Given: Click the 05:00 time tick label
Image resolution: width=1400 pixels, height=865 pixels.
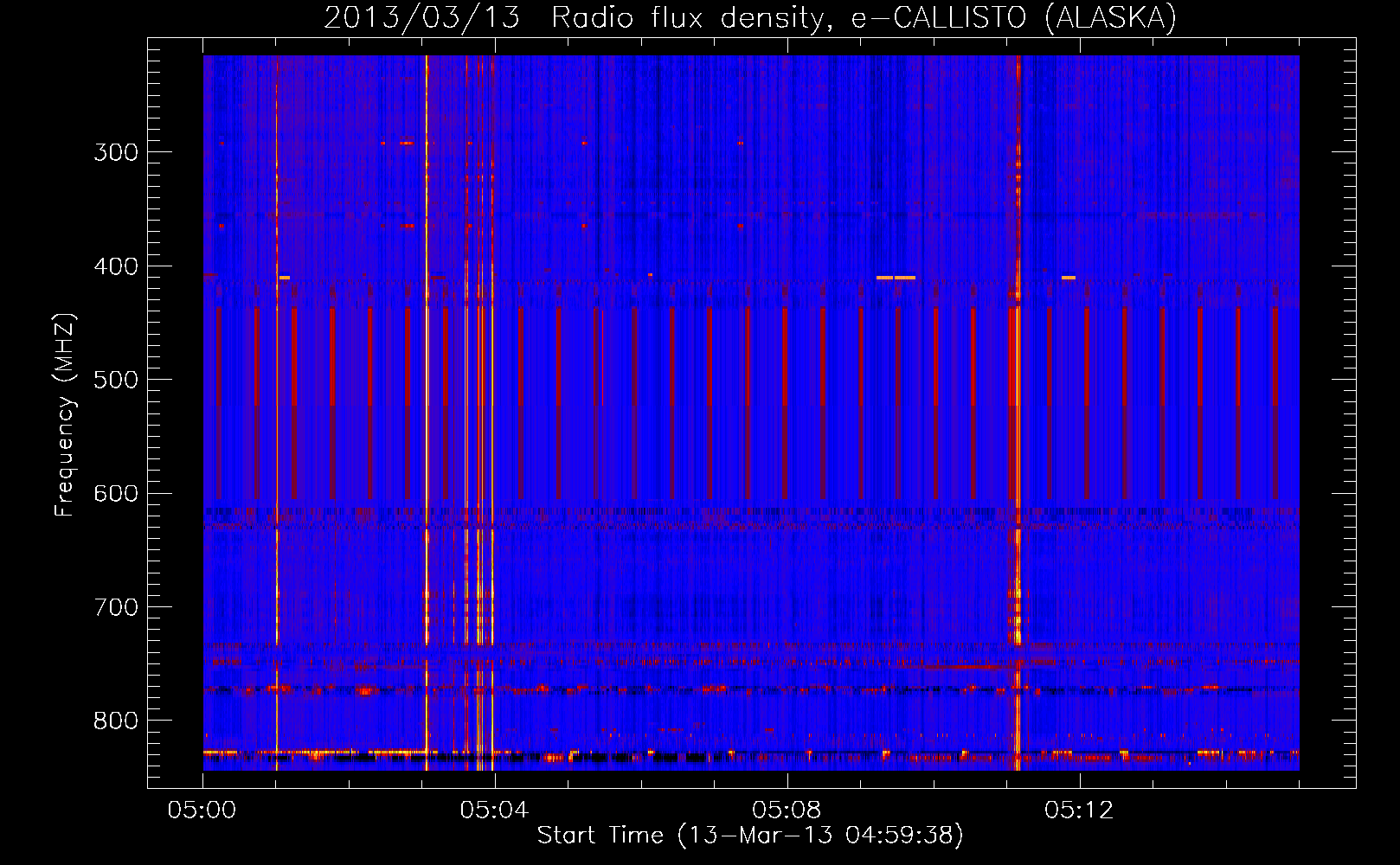Looking at the screenshot, I should (202, 811).
